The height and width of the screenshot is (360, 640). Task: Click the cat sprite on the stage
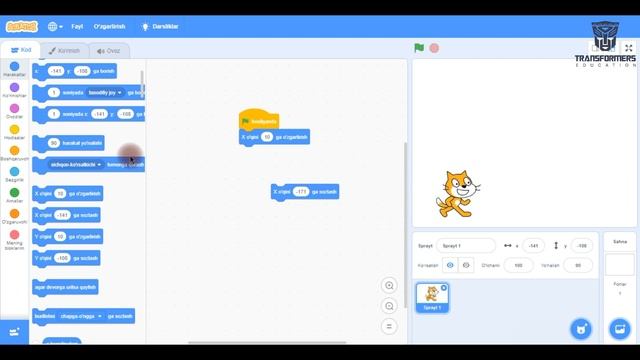[x=458, y=194]
